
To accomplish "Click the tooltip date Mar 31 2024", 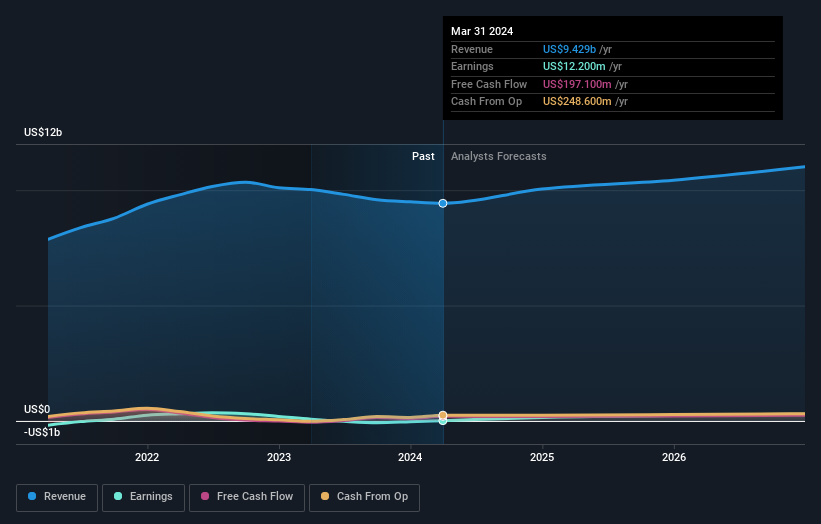I will [482, 31].
